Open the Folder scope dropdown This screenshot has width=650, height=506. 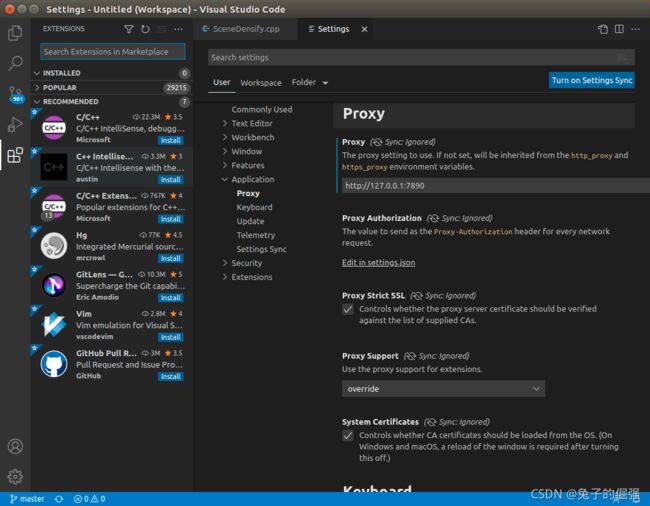[310, 82]
